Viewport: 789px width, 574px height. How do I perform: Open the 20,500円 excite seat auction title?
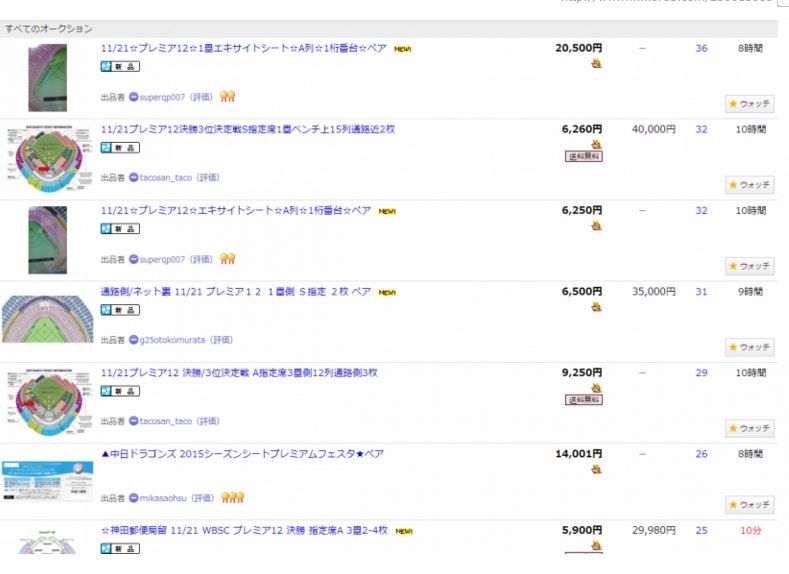[244, 48]
